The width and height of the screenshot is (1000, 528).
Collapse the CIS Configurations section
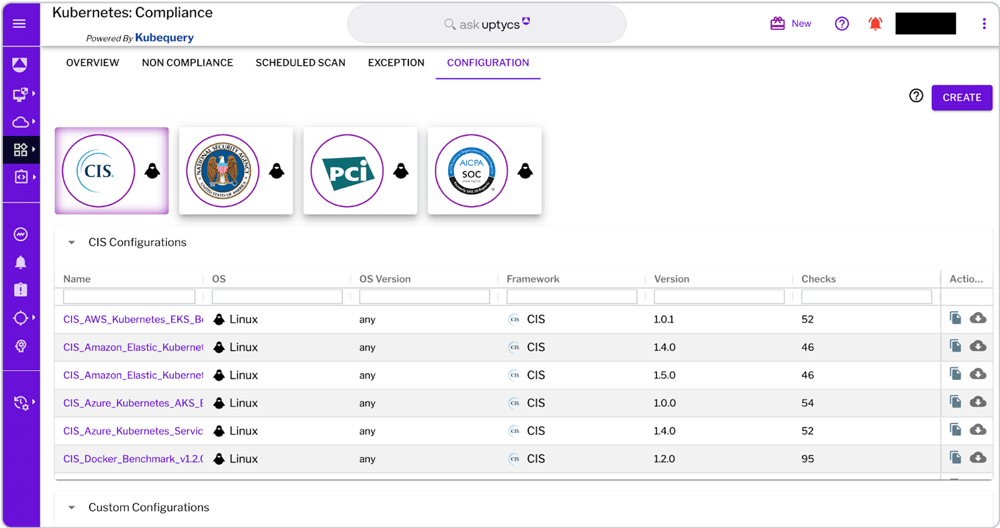click(x=71, y=242)
